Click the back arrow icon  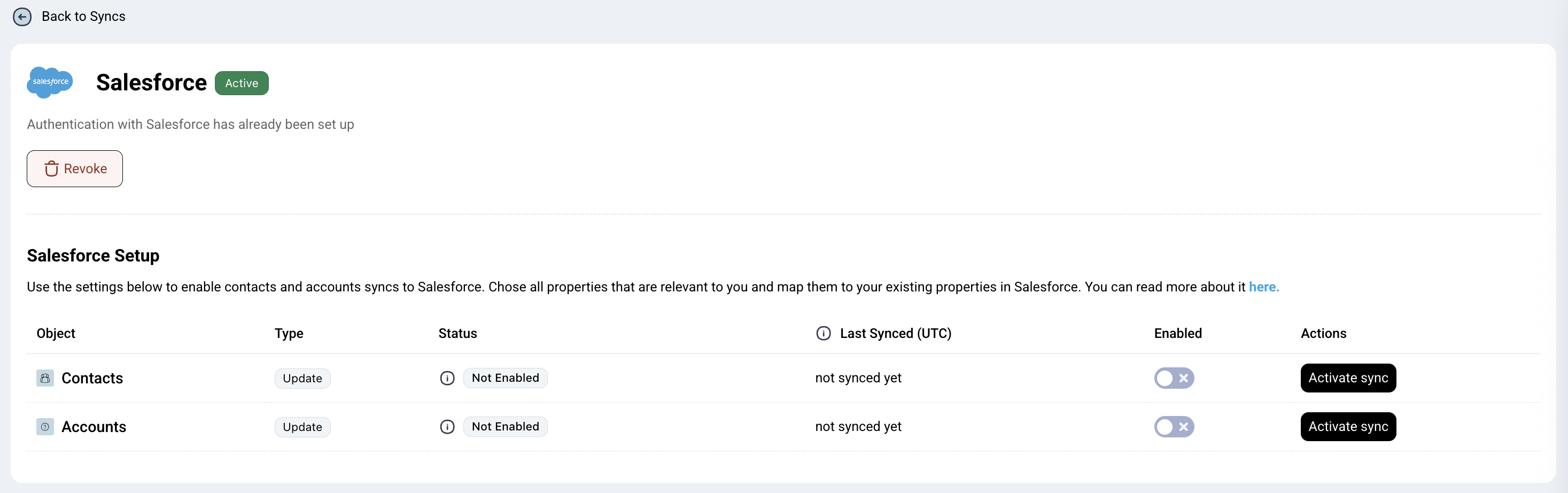[x=22, y=17]
